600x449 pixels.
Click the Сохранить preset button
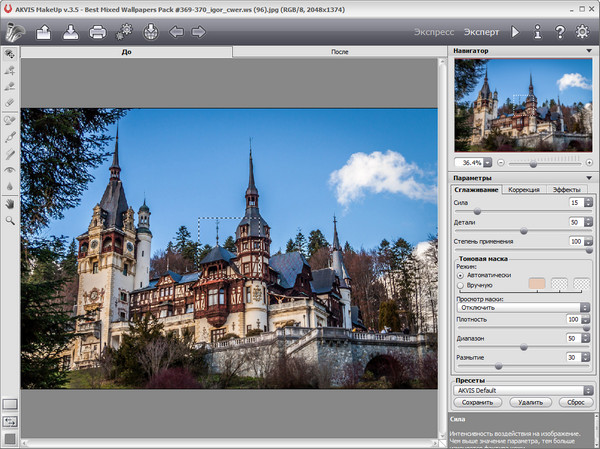(x=478, y=402)
